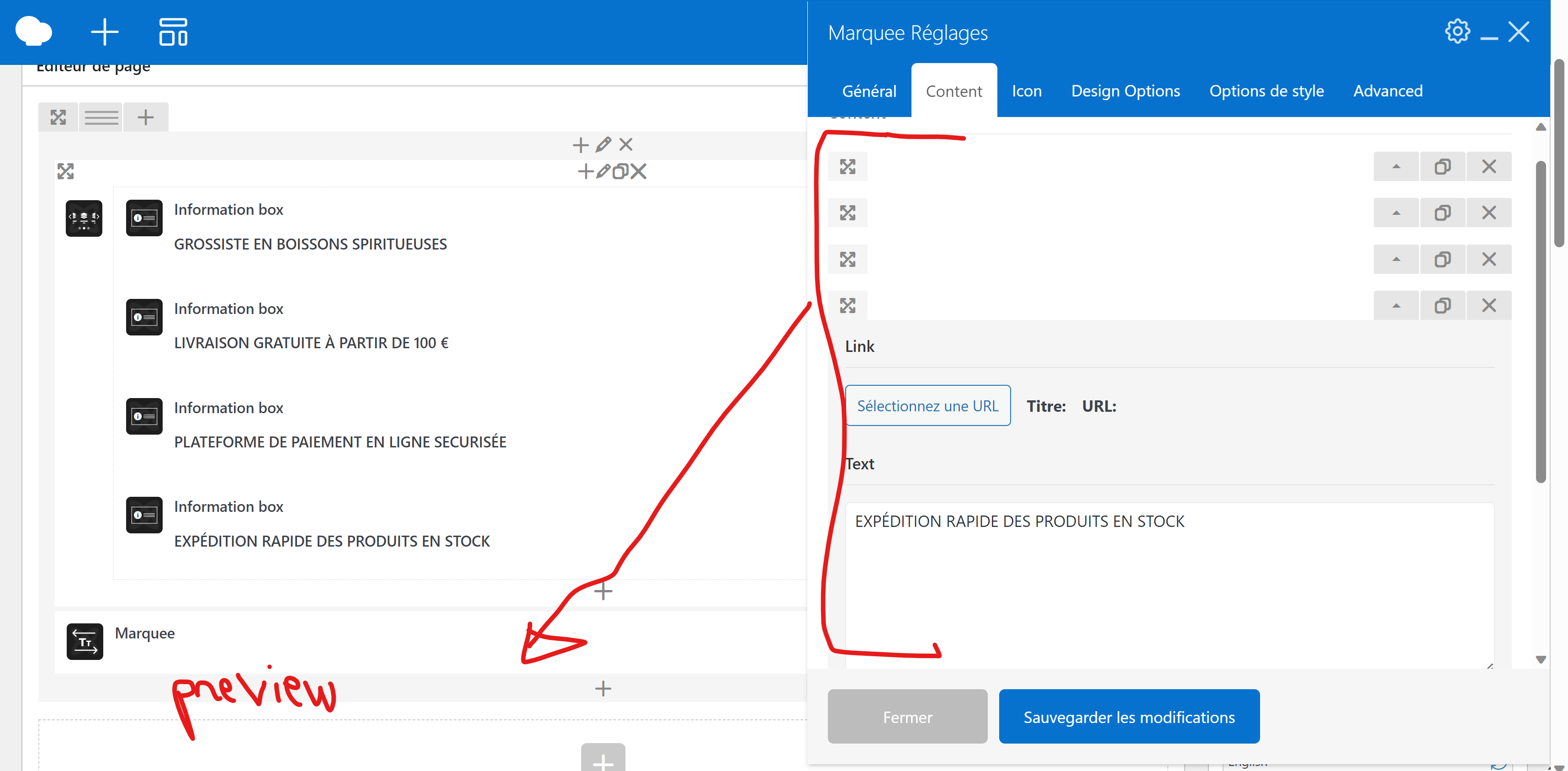The image size is (1568, 771).
Task: Open the templates panel icon
Action: coord(173,32)
